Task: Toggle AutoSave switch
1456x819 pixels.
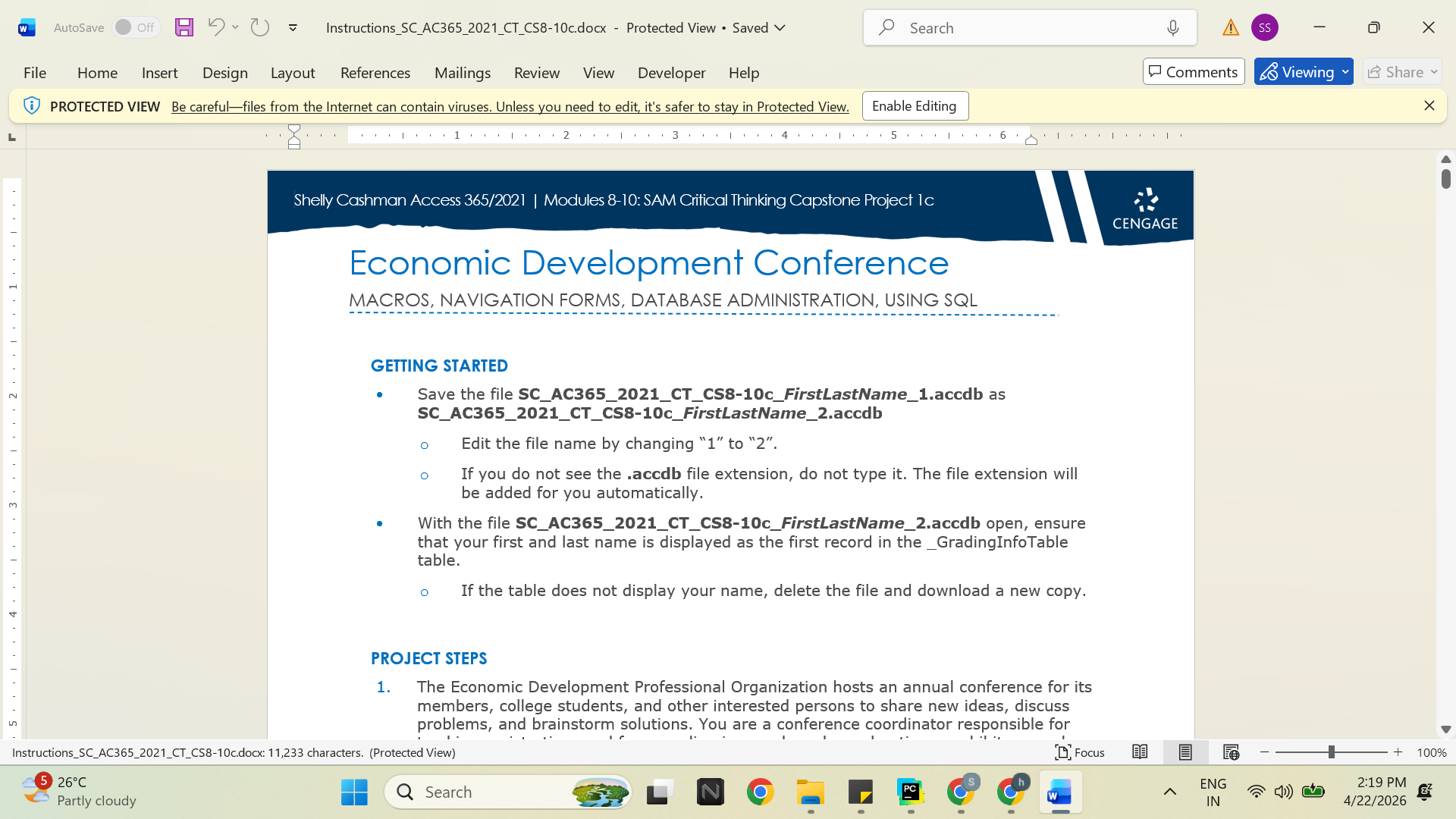Action: tap(136, 27)
